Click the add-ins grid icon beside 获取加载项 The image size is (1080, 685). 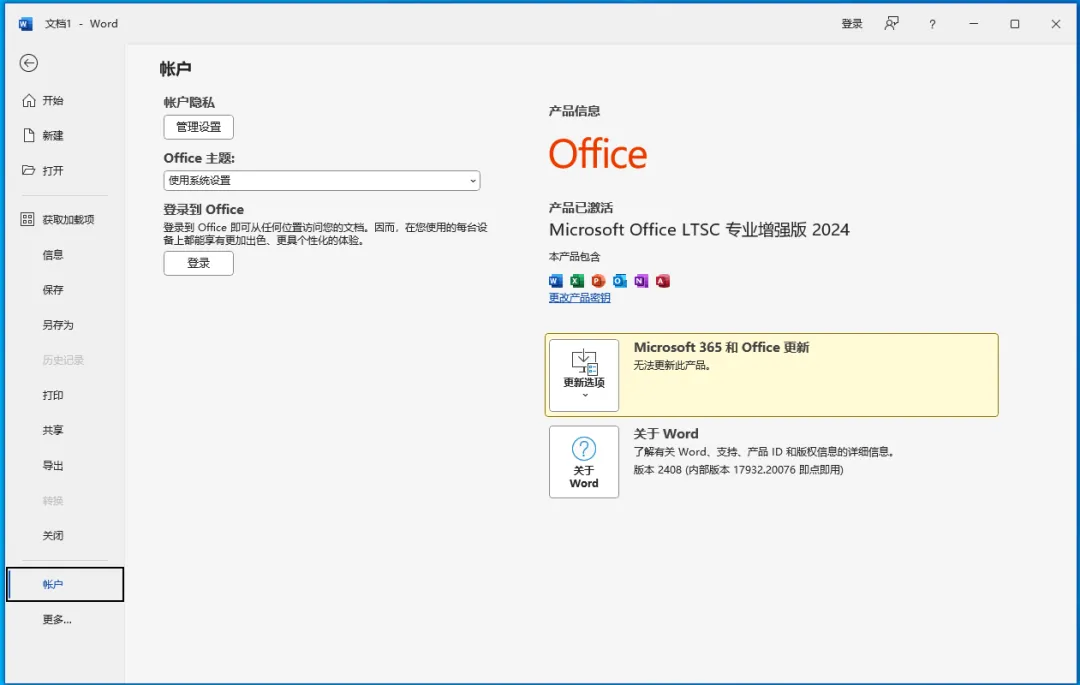click(x=28, y=220)
